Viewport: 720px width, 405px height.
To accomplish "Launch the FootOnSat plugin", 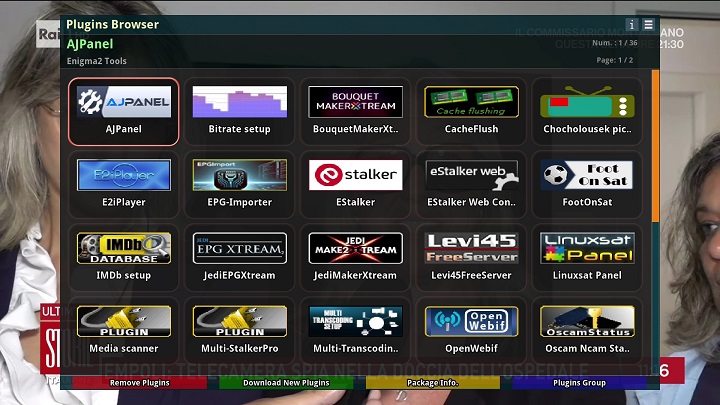I will pos(587,185).
